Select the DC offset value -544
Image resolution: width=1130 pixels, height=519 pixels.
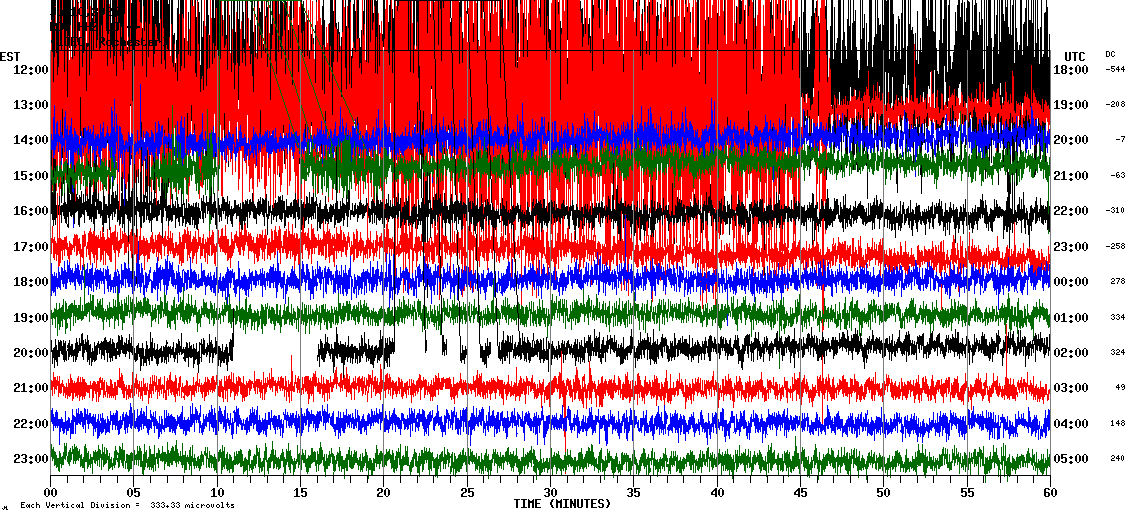click(1115, 70)
